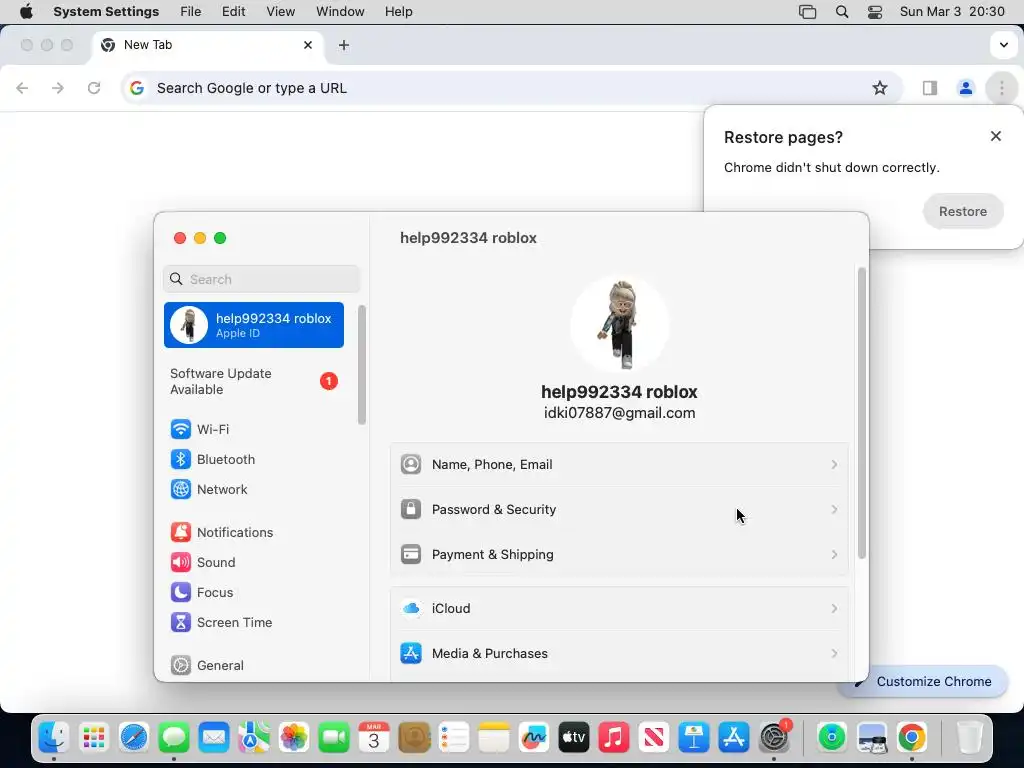Bookmark this tab with star icon
The image size is (1024, 768).
pos(880,88)
